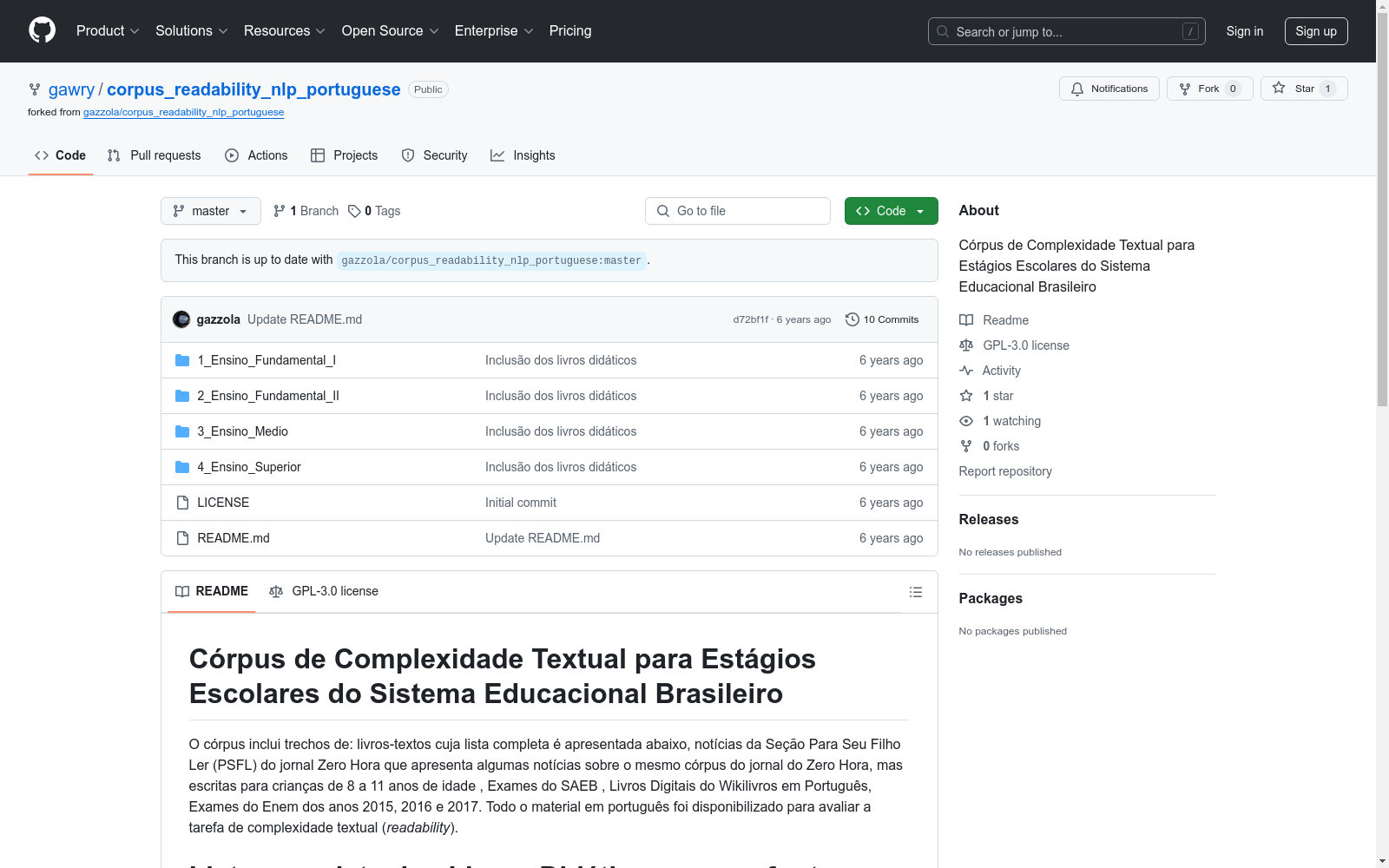Click the notifications bell icon
Viewport: 1389px width, 868px height.
coord(1077,89)
